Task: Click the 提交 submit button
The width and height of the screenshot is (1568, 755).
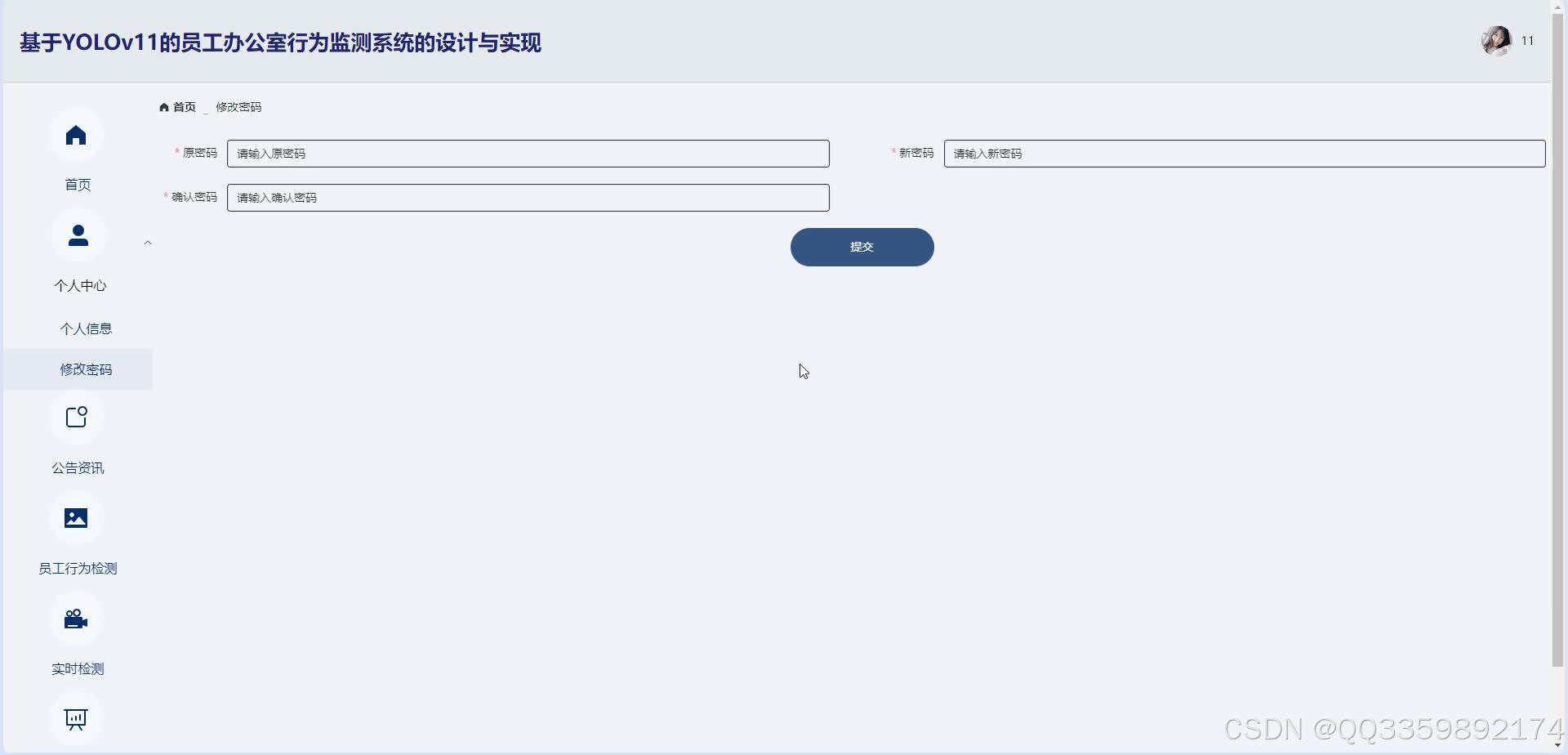Action: [862, 247]
